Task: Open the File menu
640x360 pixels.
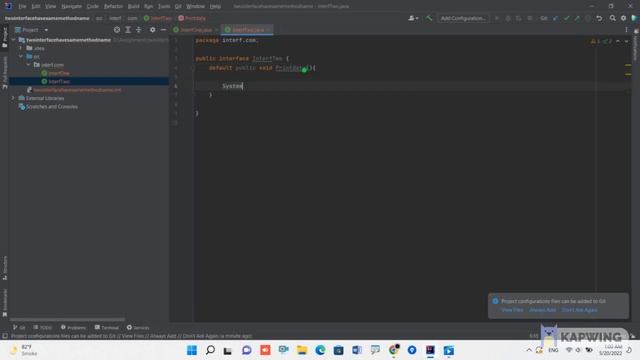Action: click(22, 6)
